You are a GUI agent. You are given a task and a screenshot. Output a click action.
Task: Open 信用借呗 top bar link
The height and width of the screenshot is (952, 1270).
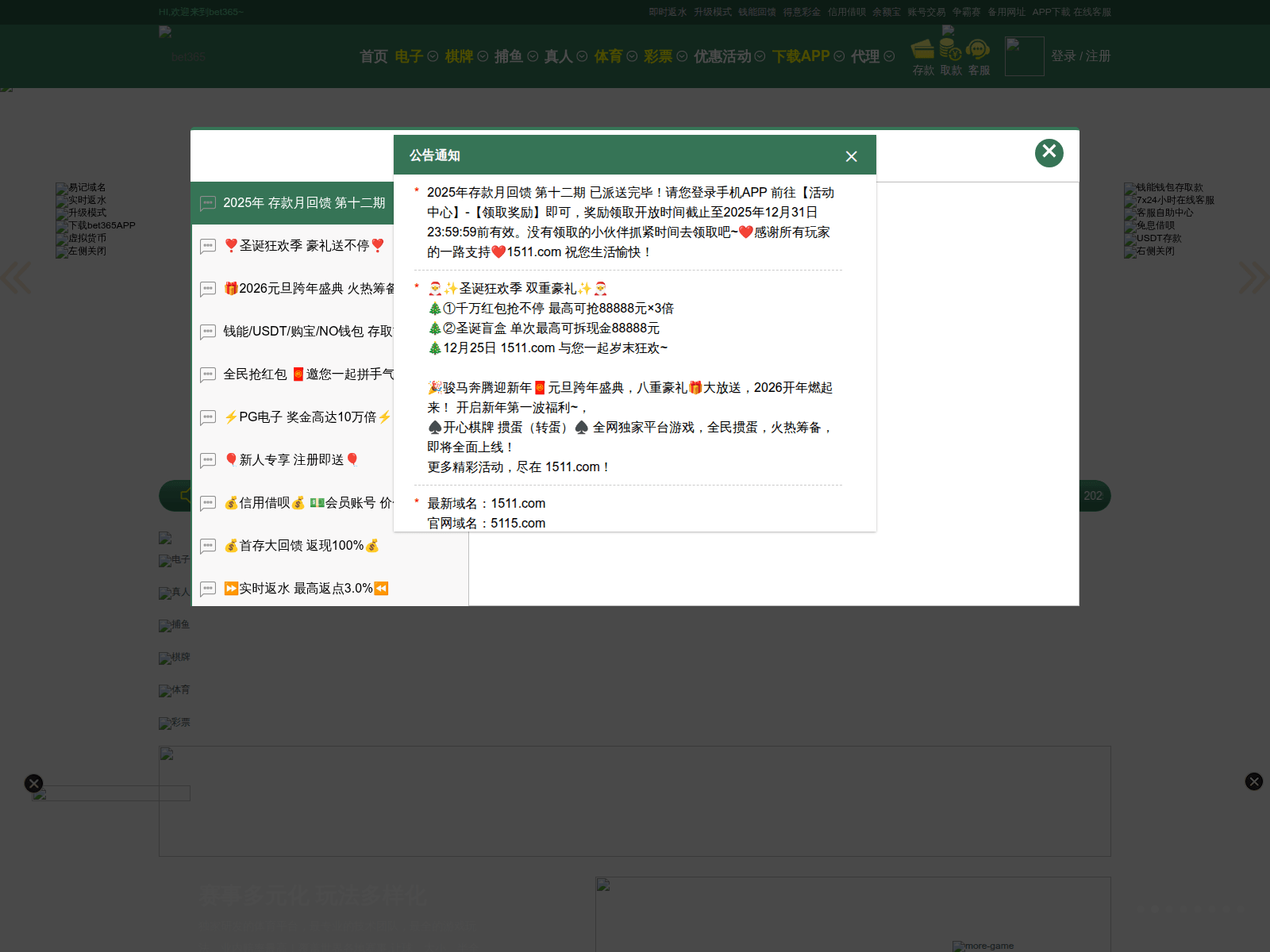coord(847,12)
